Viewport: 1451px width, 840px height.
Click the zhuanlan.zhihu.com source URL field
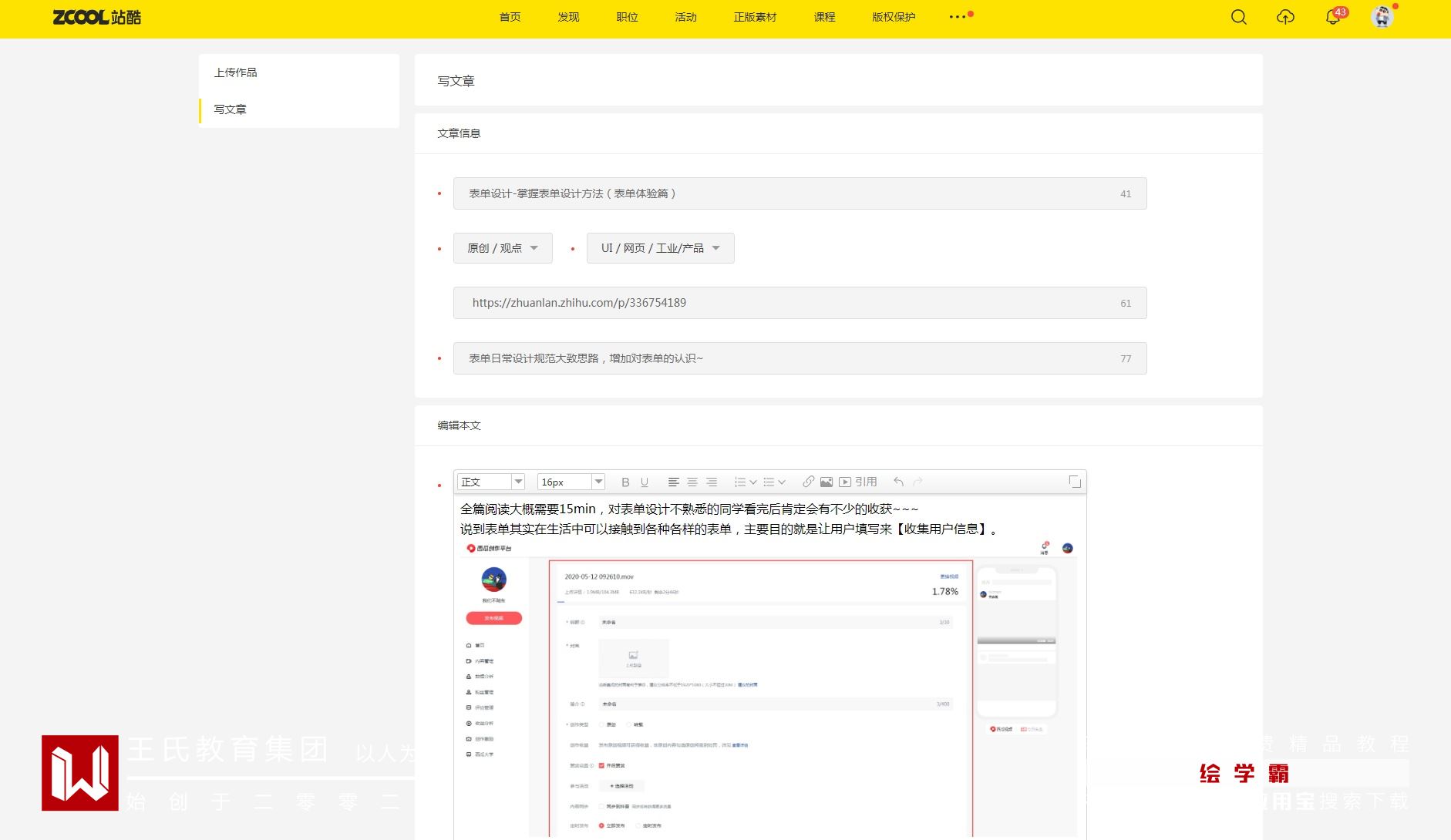coord(800,303)
